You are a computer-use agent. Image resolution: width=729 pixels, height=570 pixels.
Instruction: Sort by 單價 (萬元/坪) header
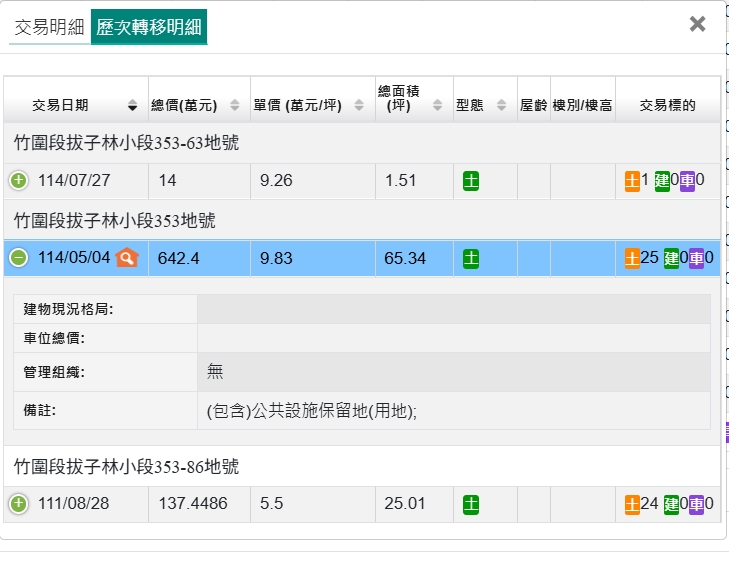(x=309, y=105)
